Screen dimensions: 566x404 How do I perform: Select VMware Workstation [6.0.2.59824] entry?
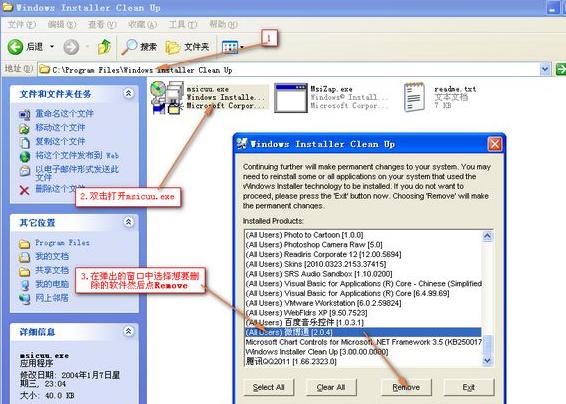tap(363, 303)
